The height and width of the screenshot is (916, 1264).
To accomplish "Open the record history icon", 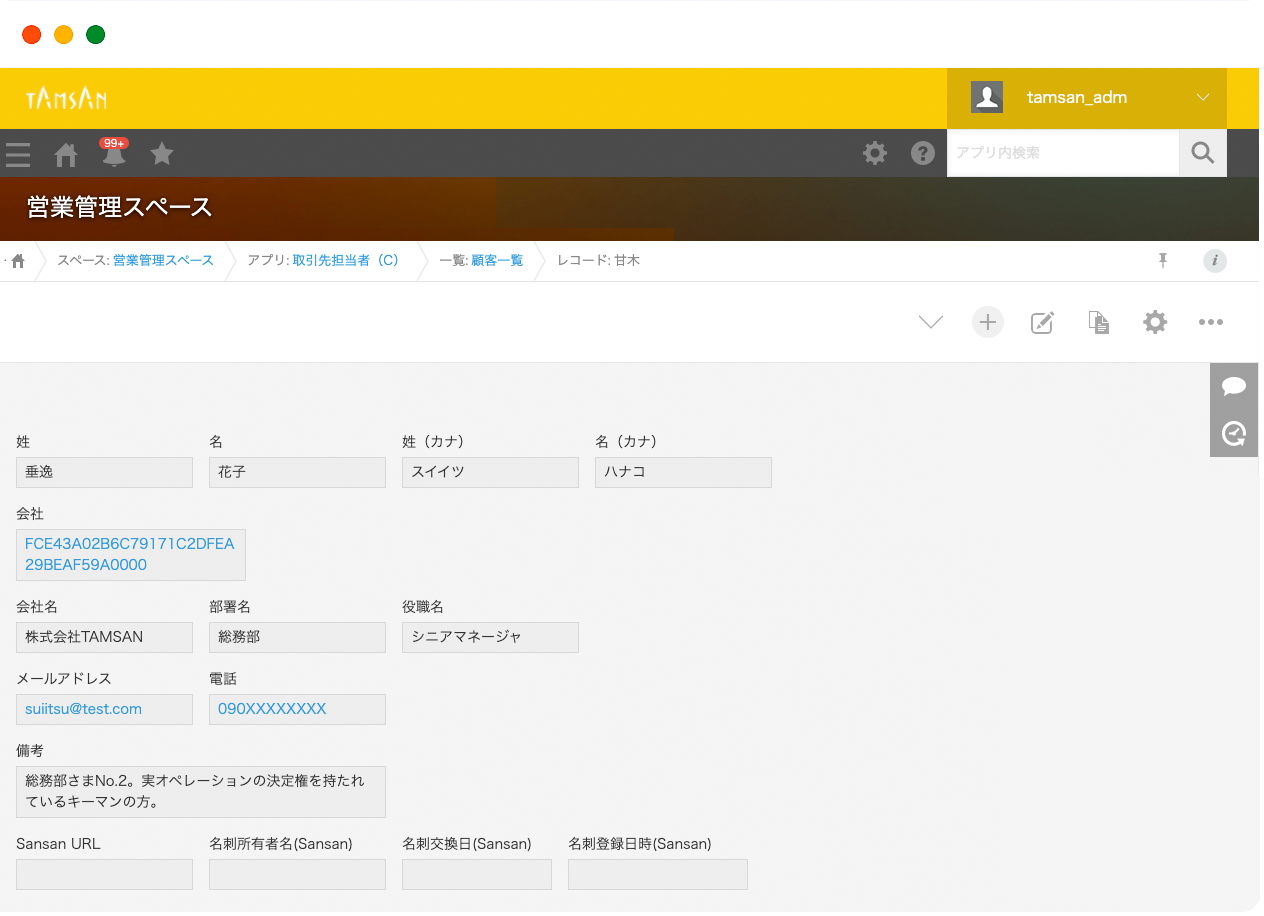I will (1234, 434).
